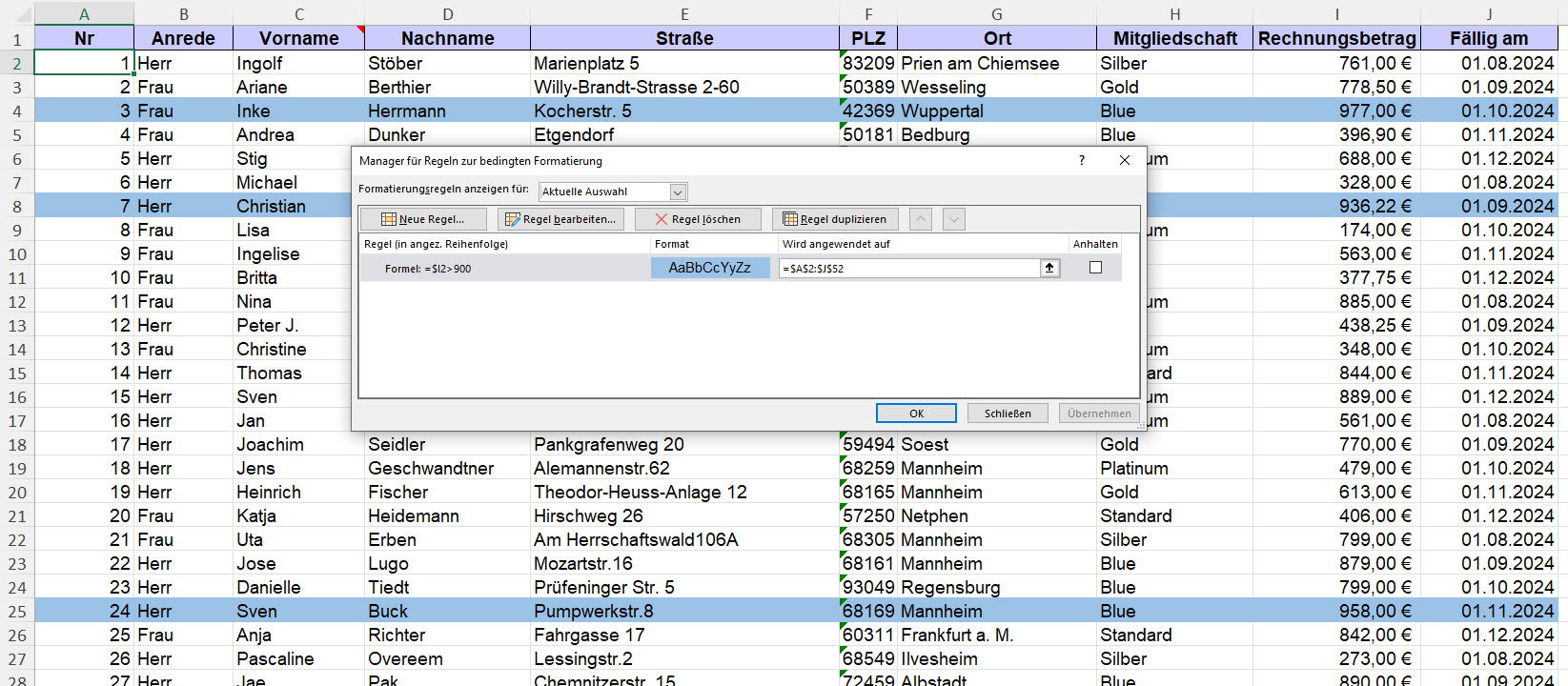Click cell with Prien am Chiemsee
This screenshot has height=686, width=1568.
(997, 63)
